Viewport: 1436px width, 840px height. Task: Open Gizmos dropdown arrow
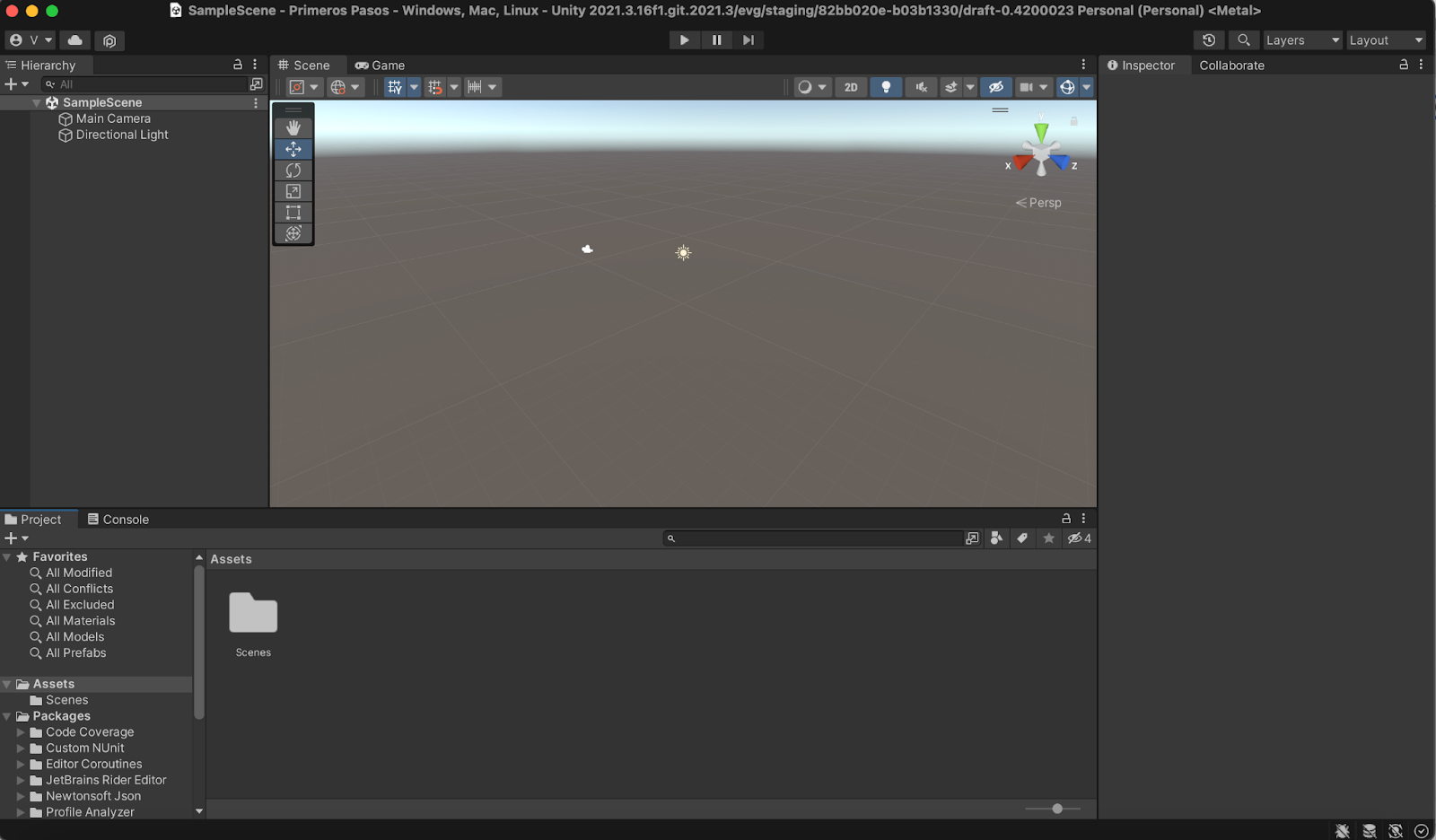click(x=1086, y=87)
